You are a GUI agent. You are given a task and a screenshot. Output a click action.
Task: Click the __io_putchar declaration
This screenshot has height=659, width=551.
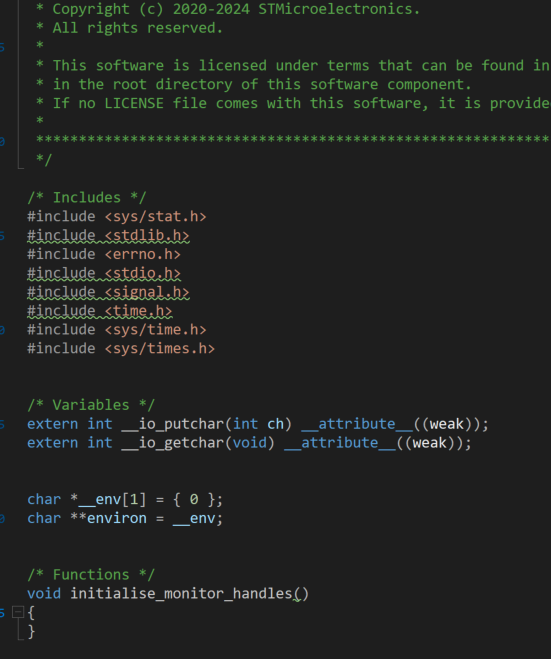pos(258,424)
